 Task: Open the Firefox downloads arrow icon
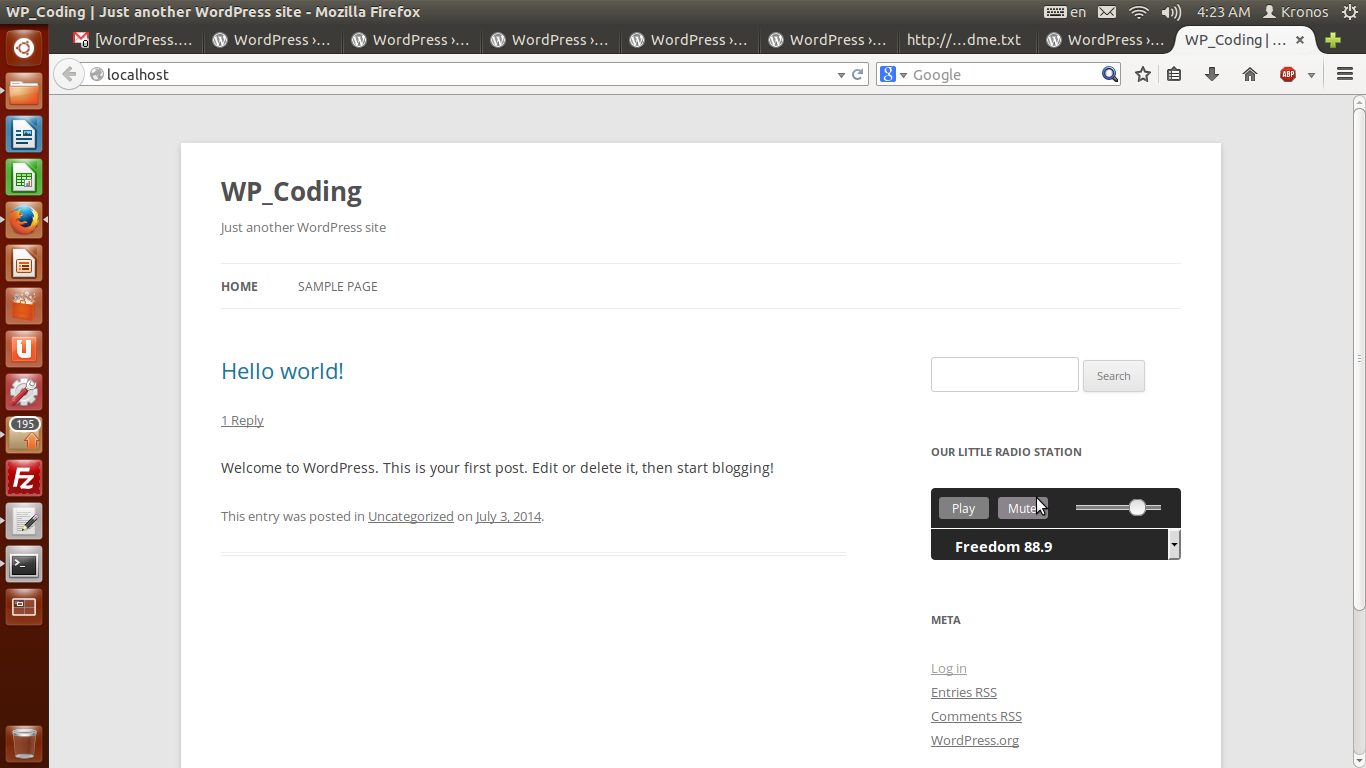(1212, 74)
